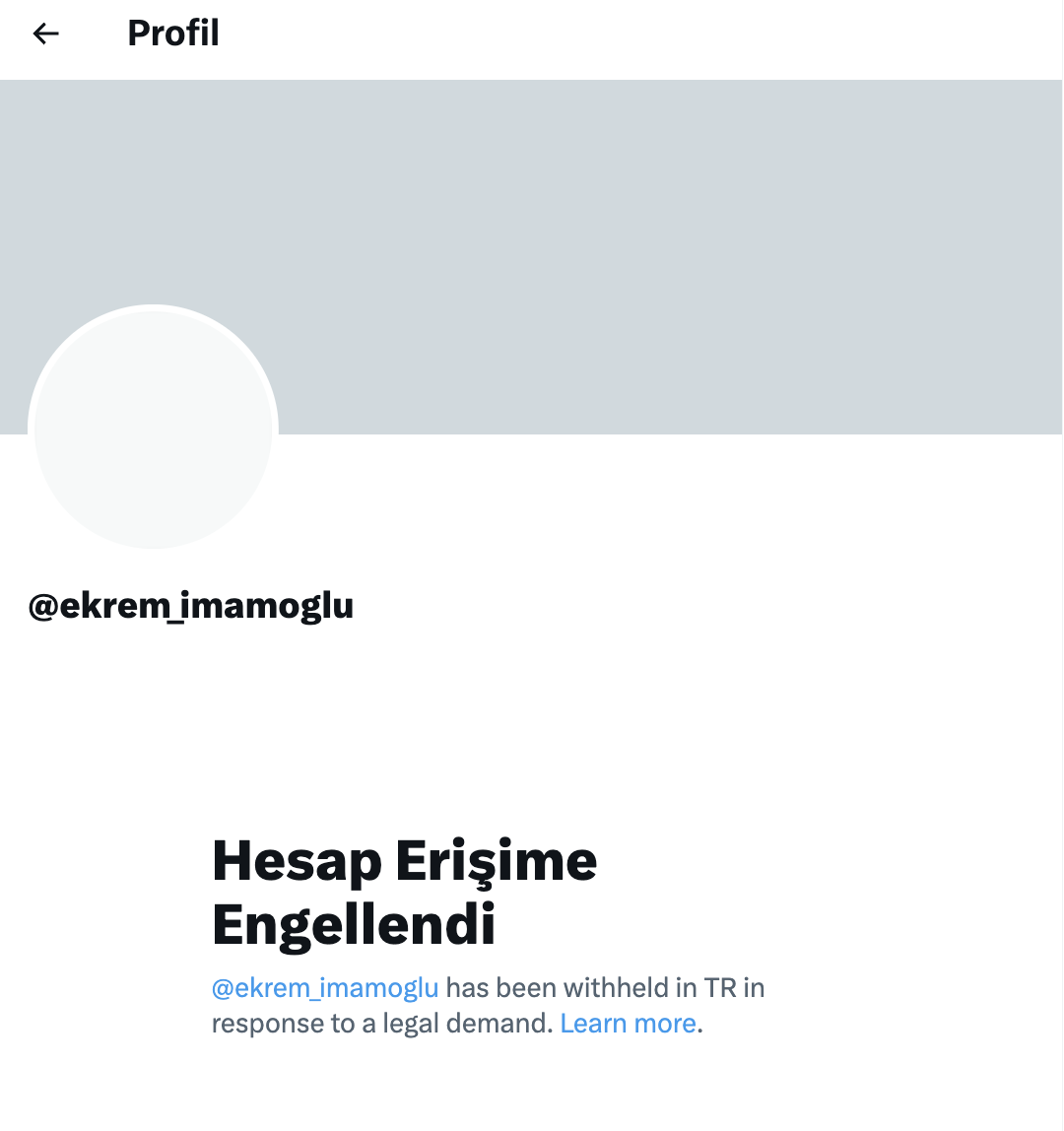Select the bold @ekrem_imamoglu handle

click(x=190, y=606)
